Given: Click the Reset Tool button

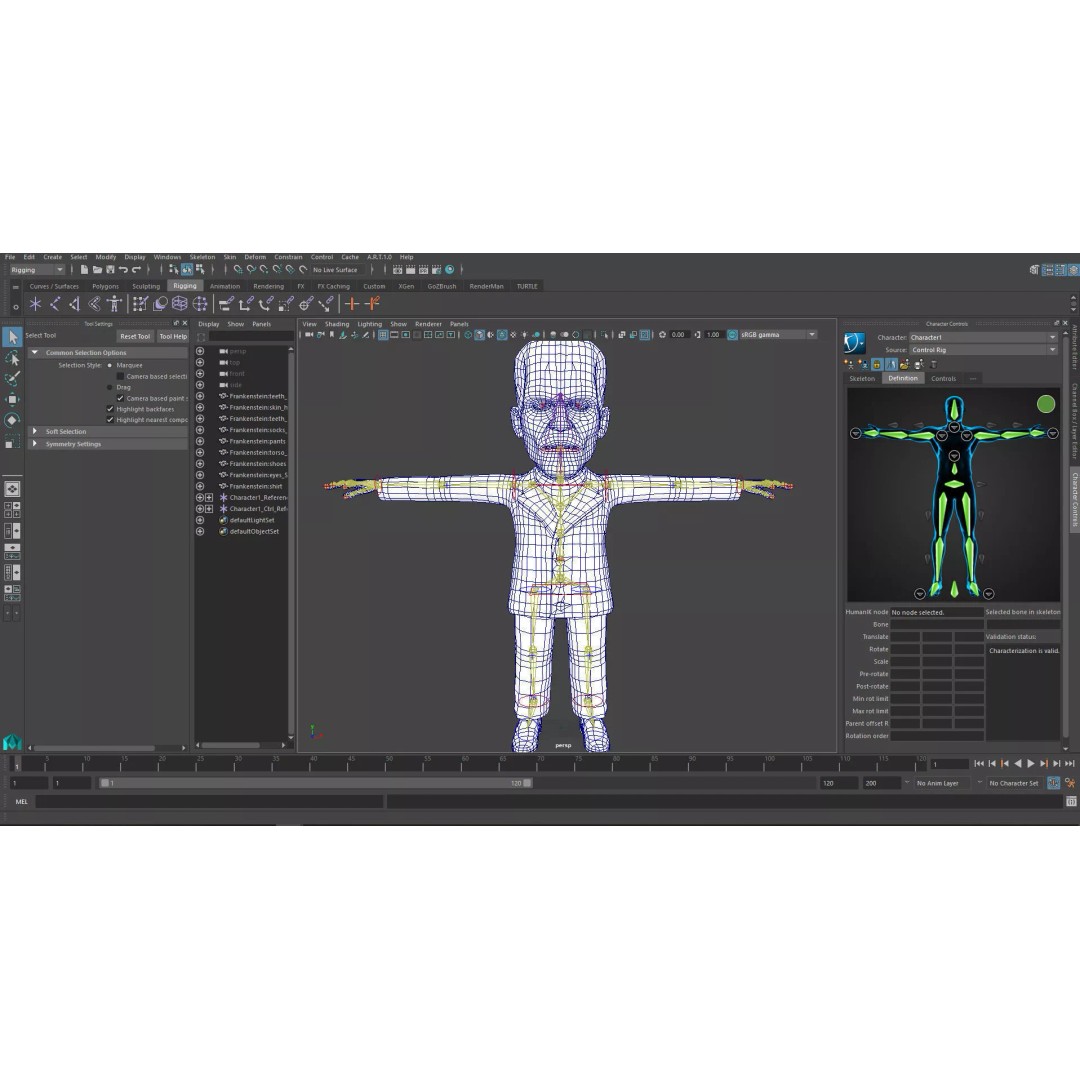Looking at the screenshot, I should pos(134,336).
